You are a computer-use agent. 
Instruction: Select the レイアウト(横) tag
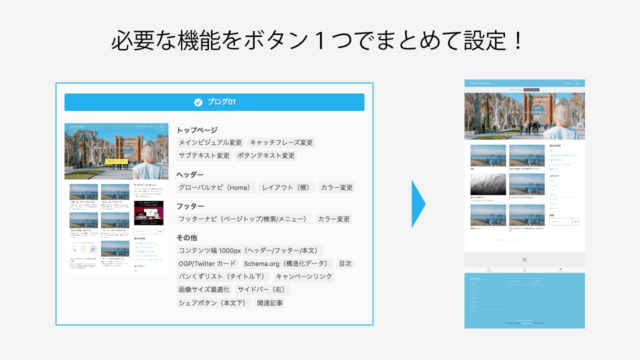pyautogui.click(x=287, y=187)
